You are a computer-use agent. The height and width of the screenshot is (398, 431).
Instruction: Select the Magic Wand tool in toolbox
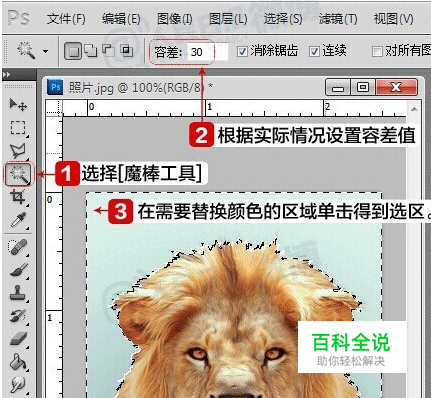tap(19, 173)
